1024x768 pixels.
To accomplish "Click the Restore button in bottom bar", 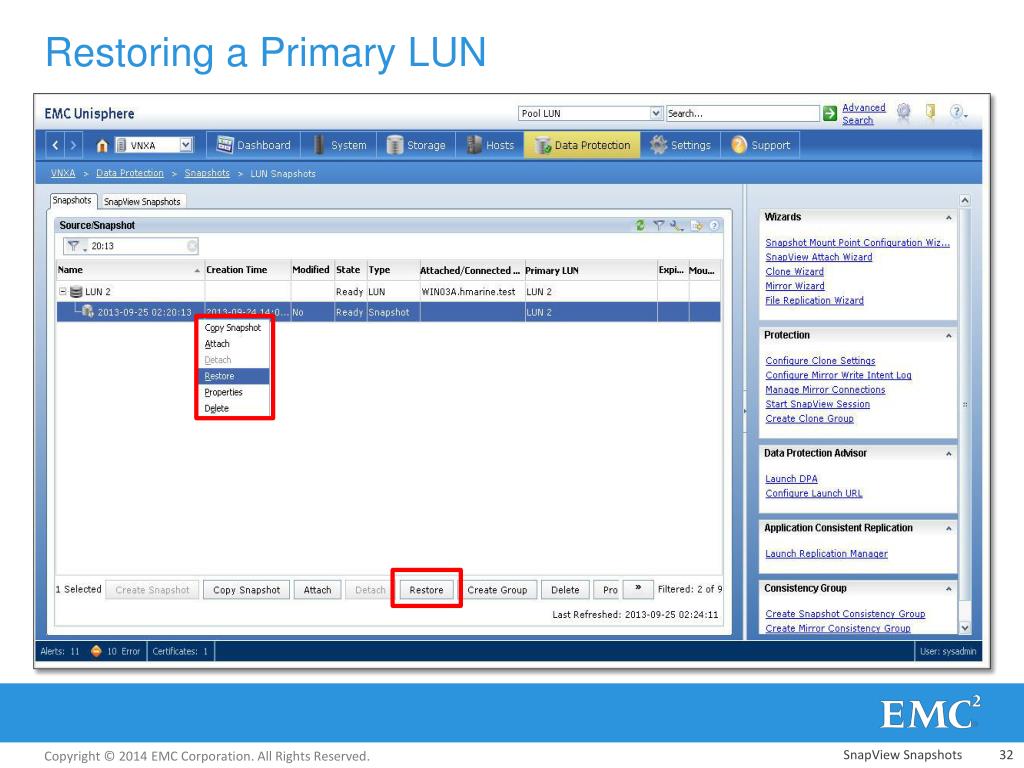I will point(426,590).
